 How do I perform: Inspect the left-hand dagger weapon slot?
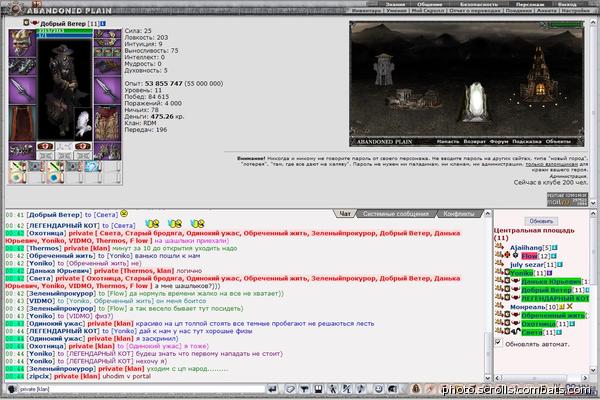22,90
